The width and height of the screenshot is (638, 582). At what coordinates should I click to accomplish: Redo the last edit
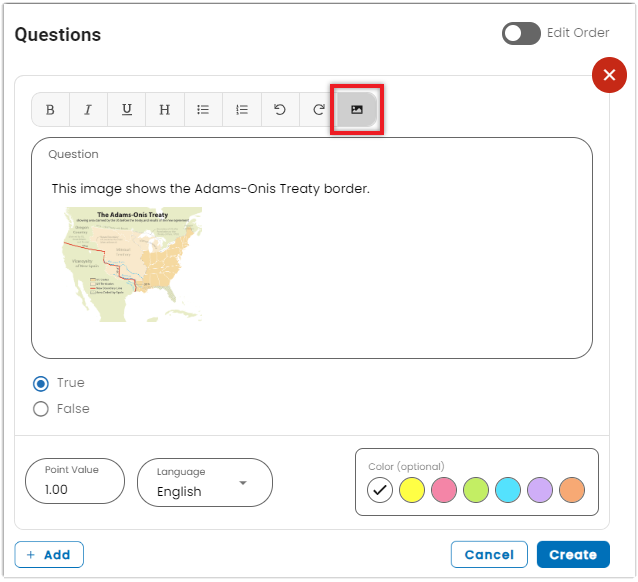point(319,110)
